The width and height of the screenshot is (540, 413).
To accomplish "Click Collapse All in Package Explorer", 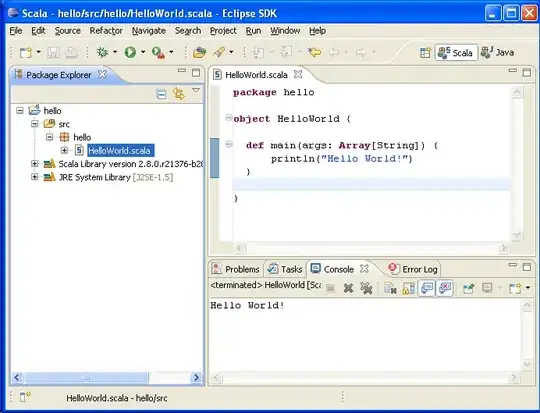I will coord(161,94).
